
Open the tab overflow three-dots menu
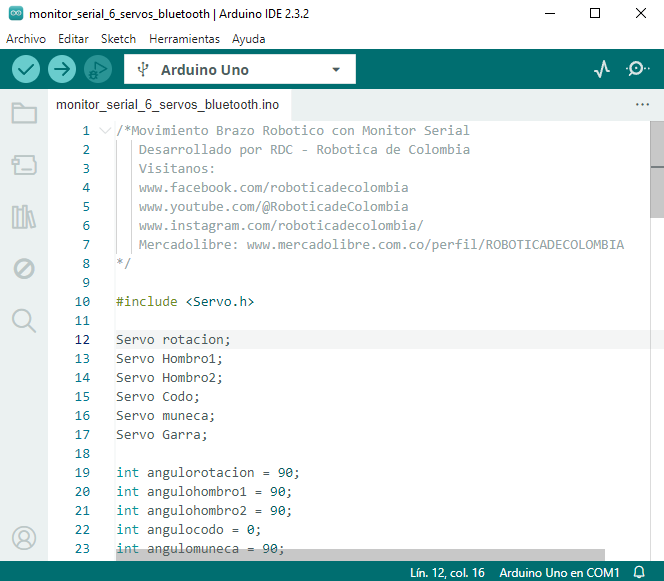(642, 104)
